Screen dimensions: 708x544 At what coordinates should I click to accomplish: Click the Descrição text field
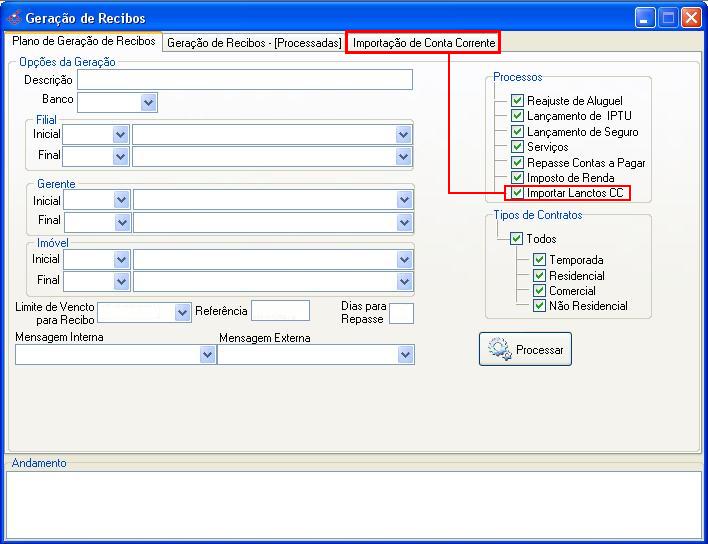point(244,80)
